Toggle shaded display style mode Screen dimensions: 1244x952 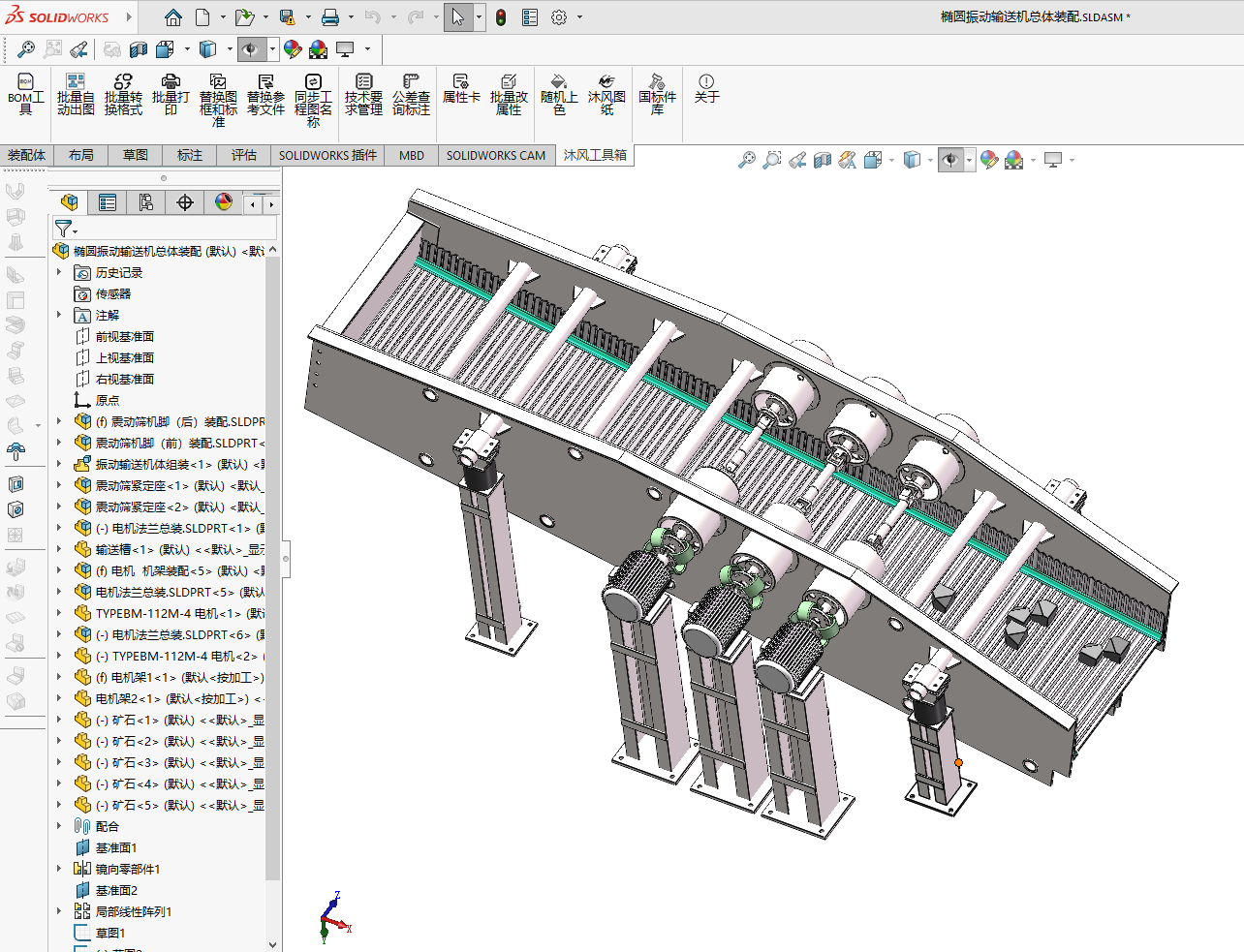910,160
